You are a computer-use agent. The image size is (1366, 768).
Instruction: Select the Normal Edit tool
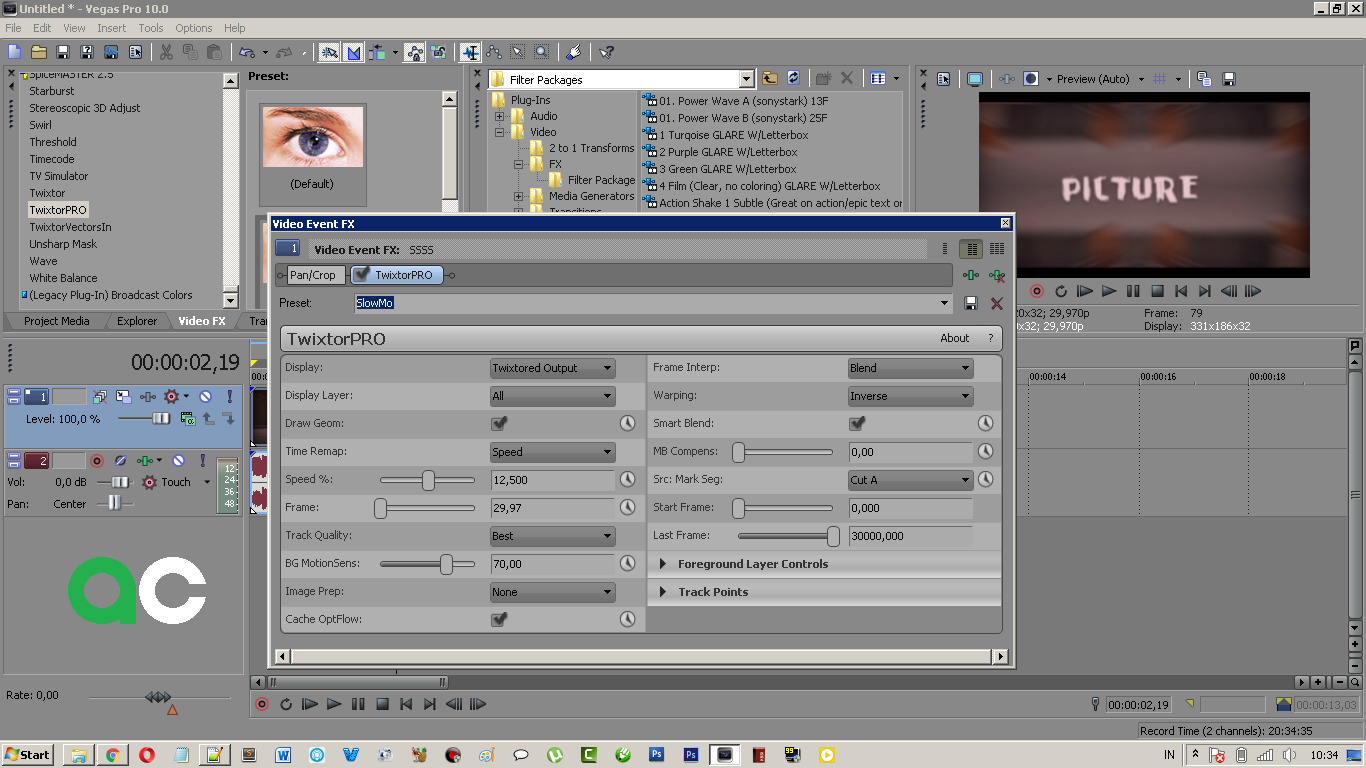pyautogui.click(x=469, y=52)
